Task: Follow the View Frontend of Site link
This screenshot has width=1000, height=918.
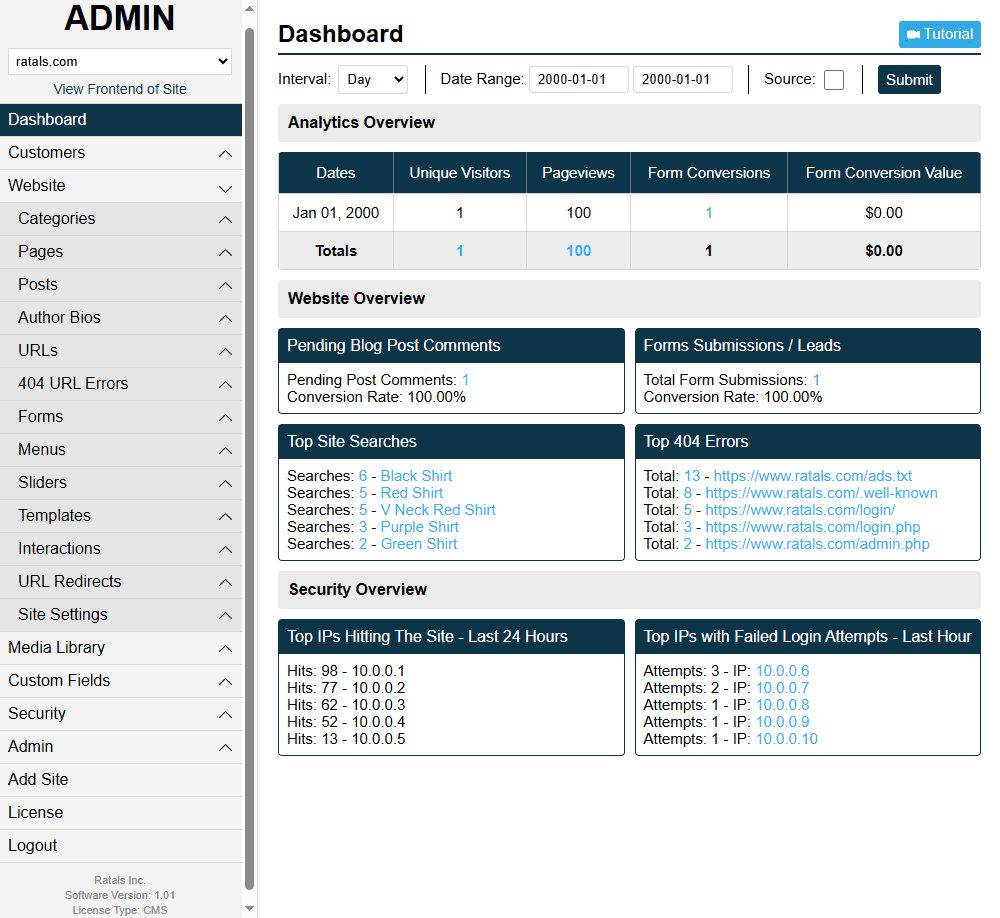Action: pos(120,89)
